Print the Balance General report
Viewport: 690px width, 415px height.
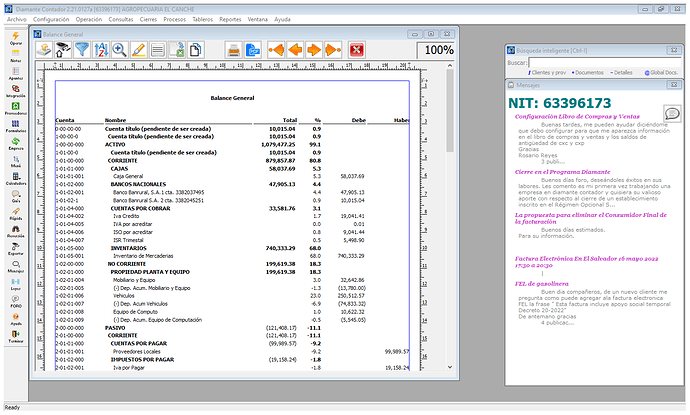click(233, 49)
